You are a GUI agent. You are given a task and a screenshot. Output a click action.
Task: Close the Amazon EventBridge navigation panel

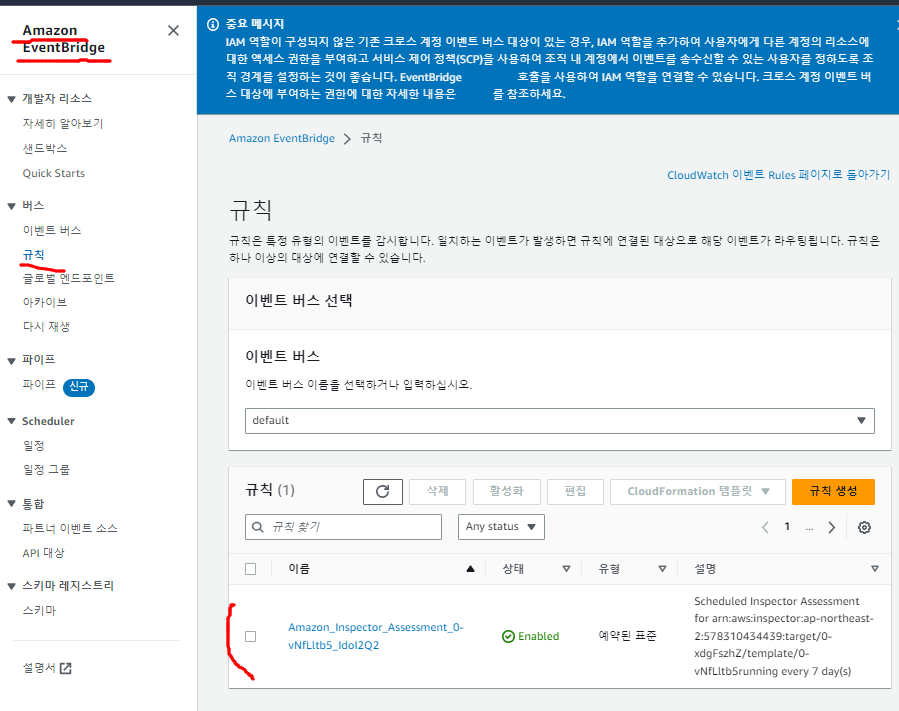coord(173,30)
